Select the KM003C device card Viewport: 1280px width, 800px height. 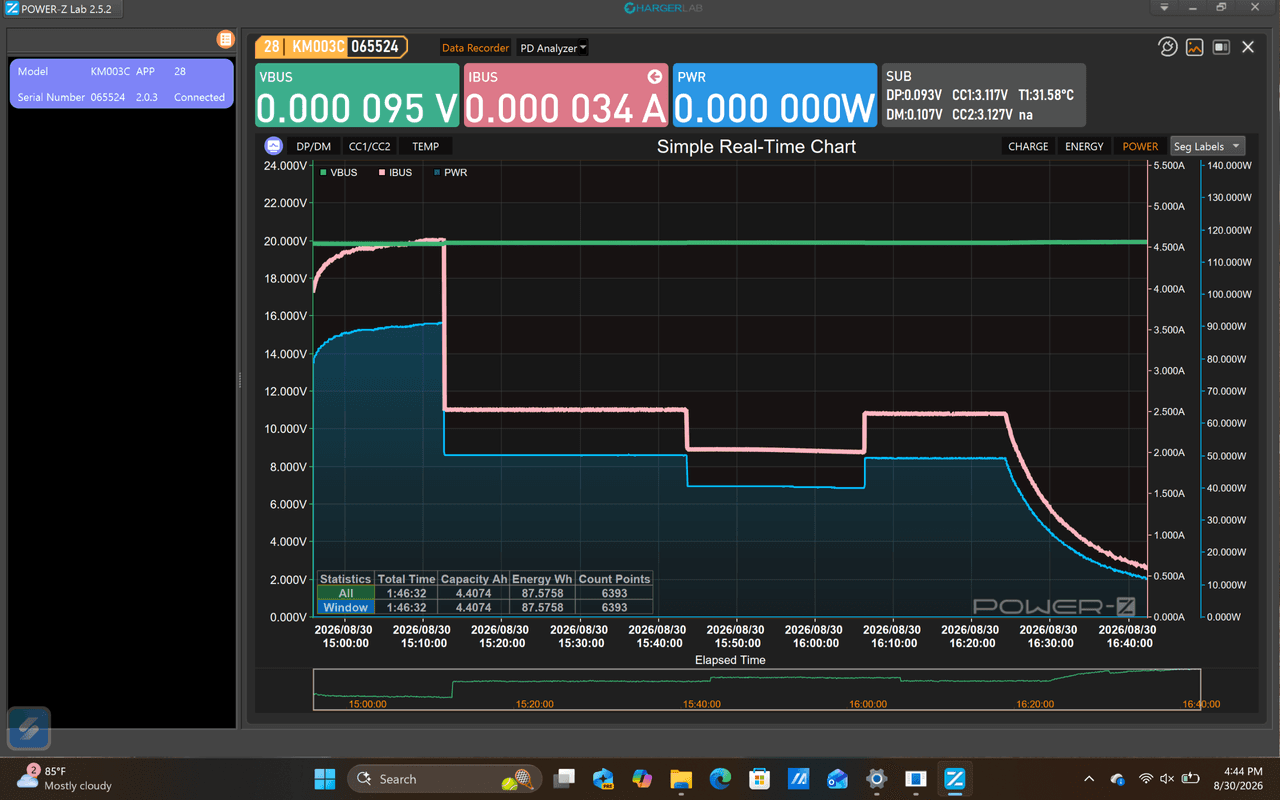[121, 84]
